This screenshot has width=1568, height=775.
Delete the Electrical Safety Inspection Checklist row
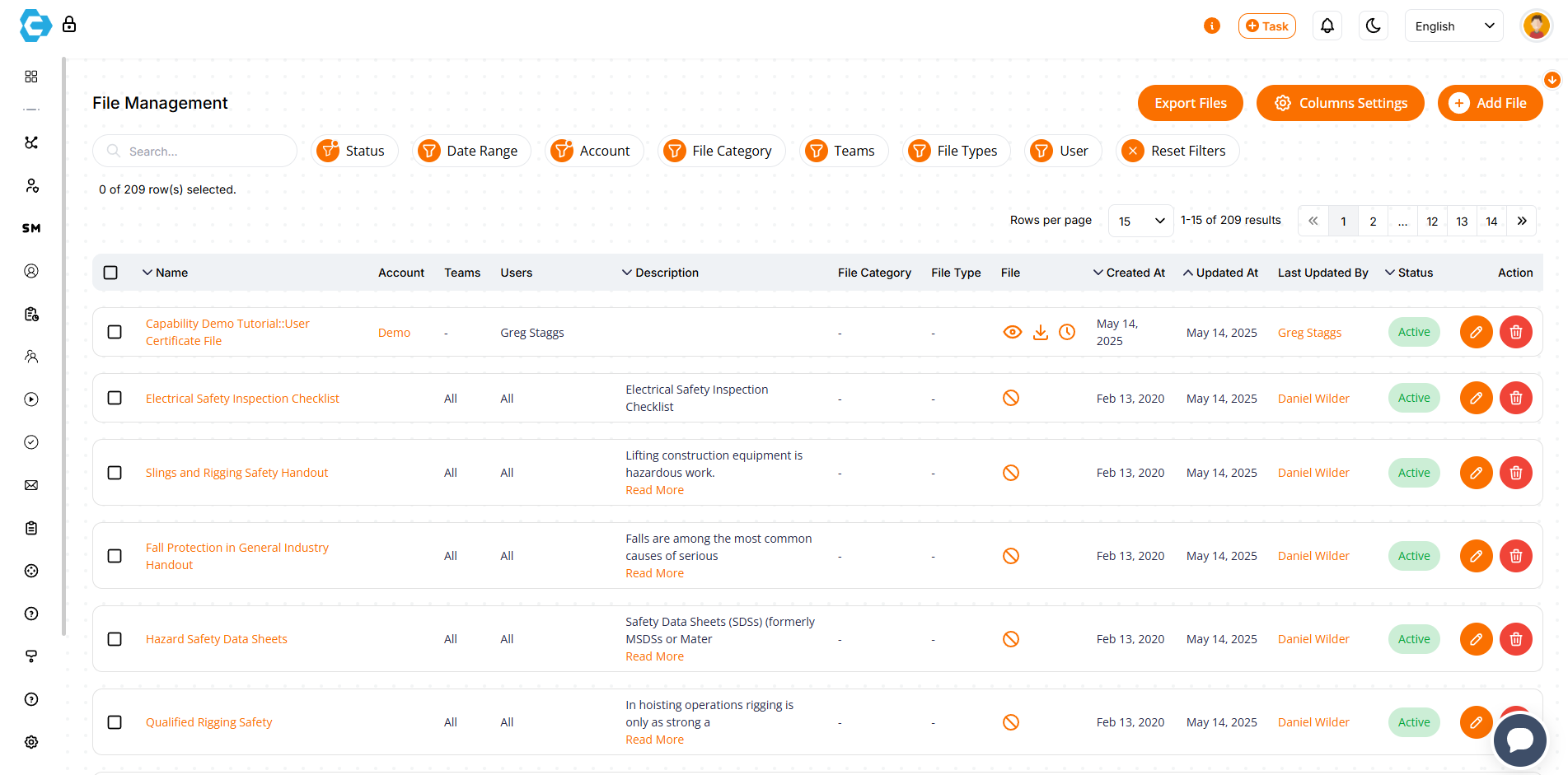[1515, 398]
